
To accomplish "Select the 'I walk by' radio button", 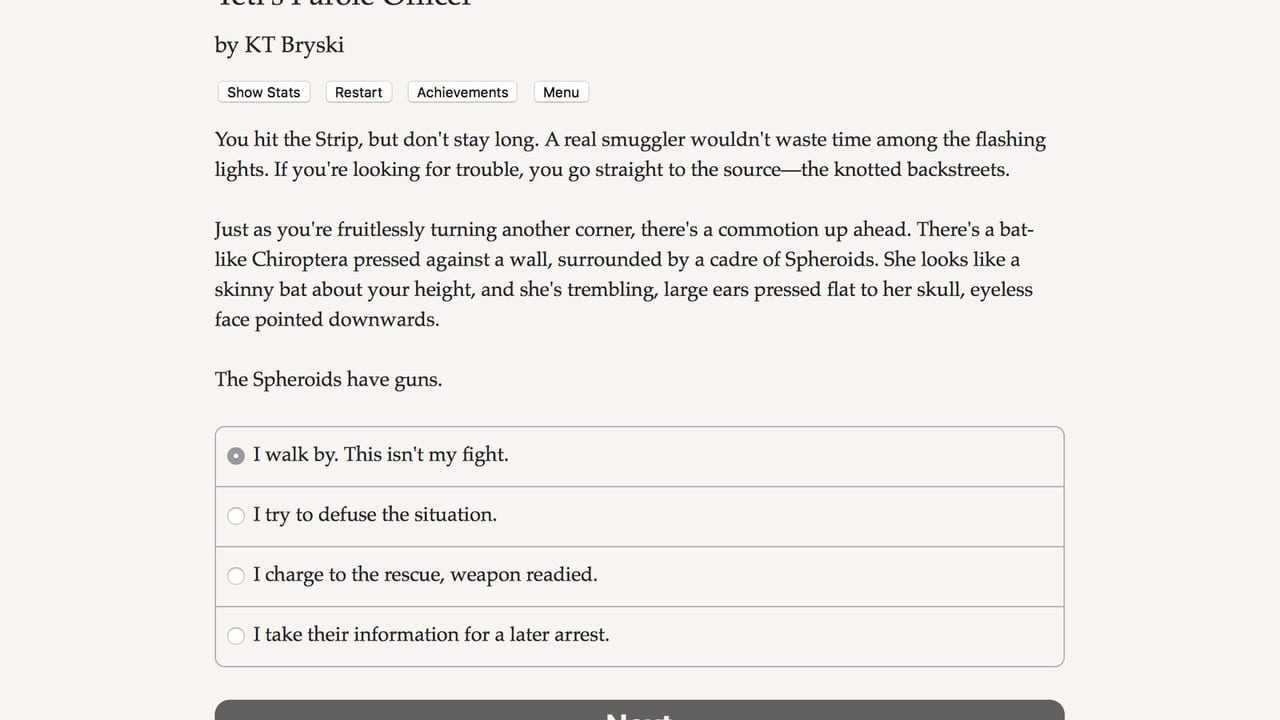I will [236, 456].
